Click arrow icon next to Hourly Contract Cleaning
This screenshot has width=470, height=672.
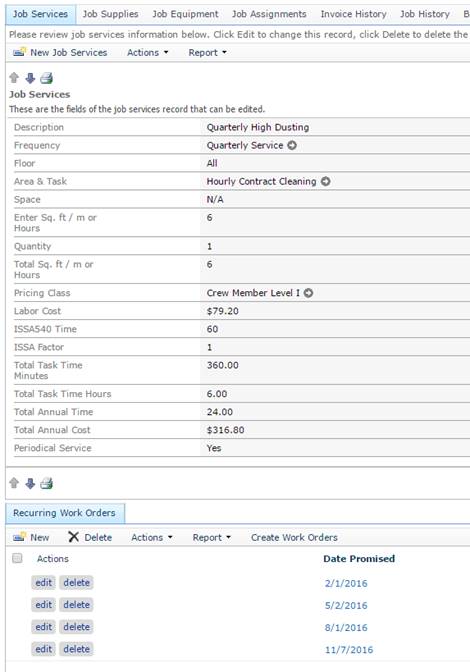coord(326,181)
